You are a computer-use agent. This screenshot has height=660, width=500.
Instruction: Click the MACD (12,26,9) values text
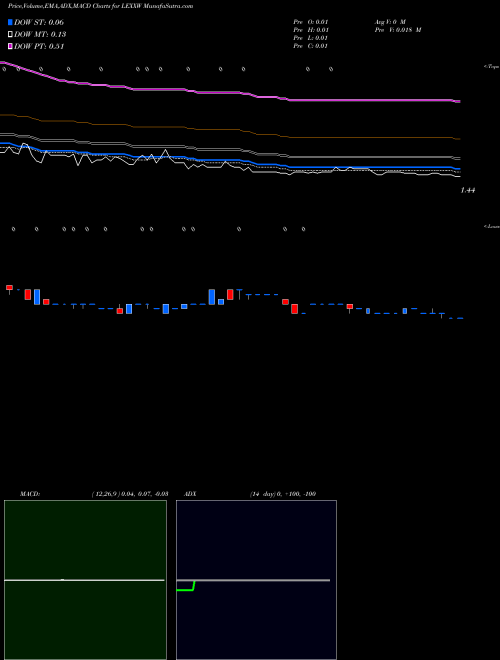(x=130, y=494)
